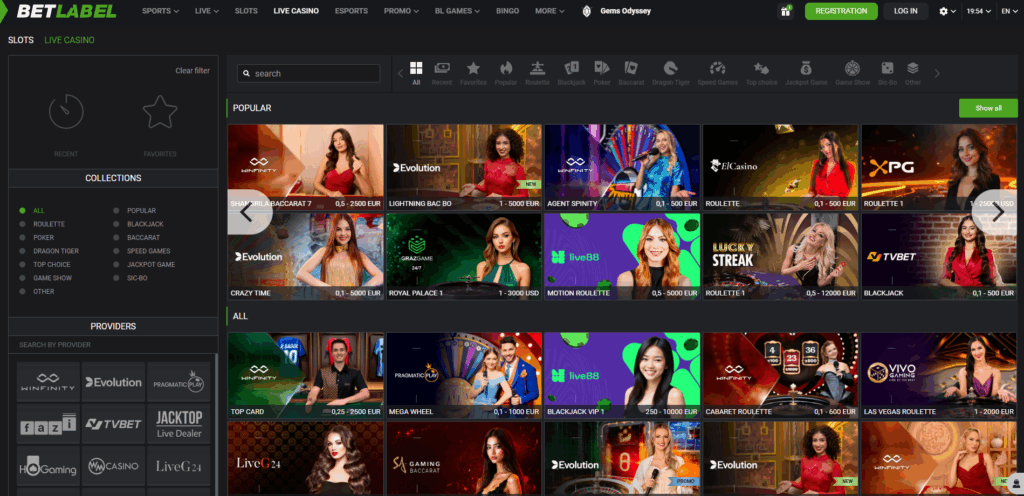The height and width of the screenshot is (496, 1024).
Task: Filter by Roulette category icon
Action: [537, 68]
